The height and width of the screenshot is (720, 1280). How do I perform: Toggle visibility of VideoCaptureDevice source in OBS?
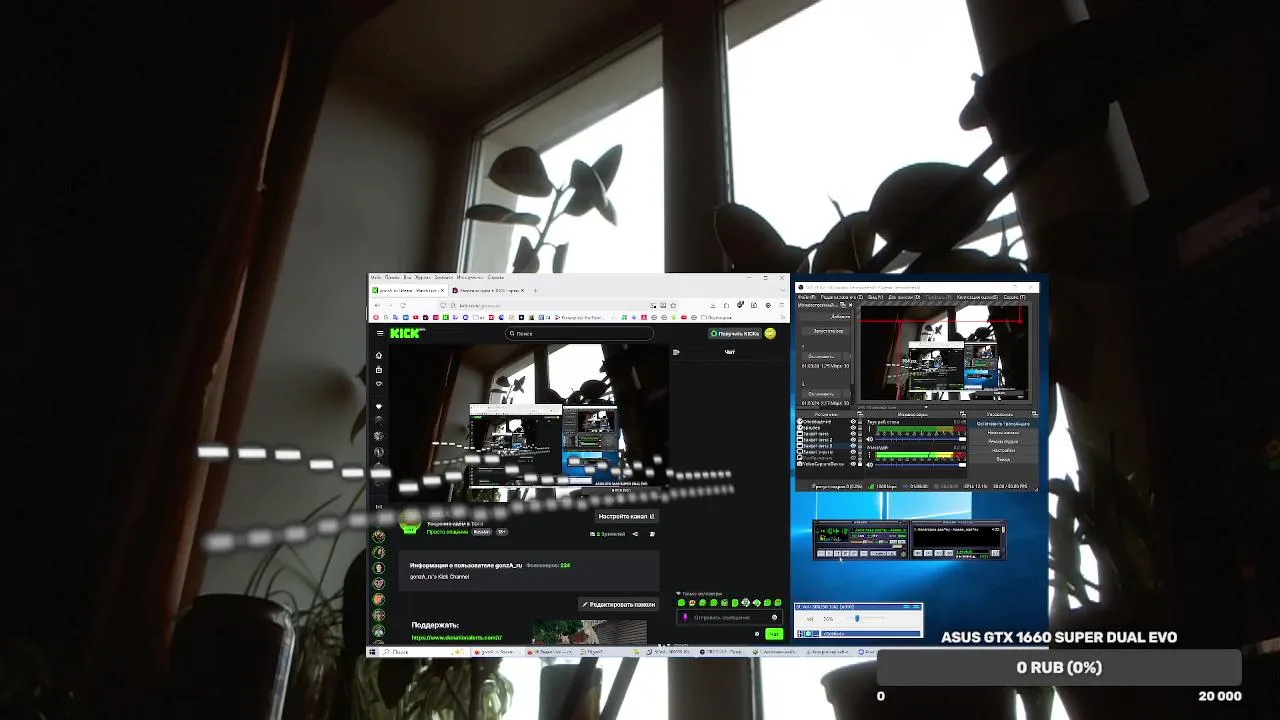pyautogui.click(x=853, y=464)
